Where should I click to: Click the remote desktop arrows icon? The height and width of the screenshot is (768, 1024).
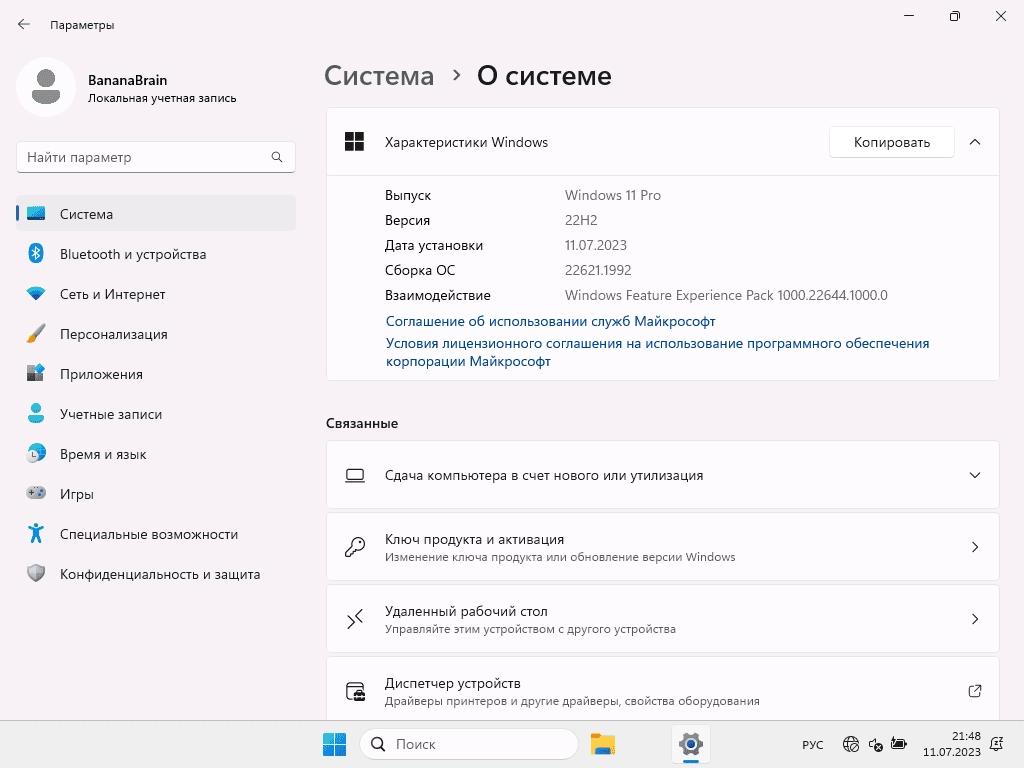[355, 618]
